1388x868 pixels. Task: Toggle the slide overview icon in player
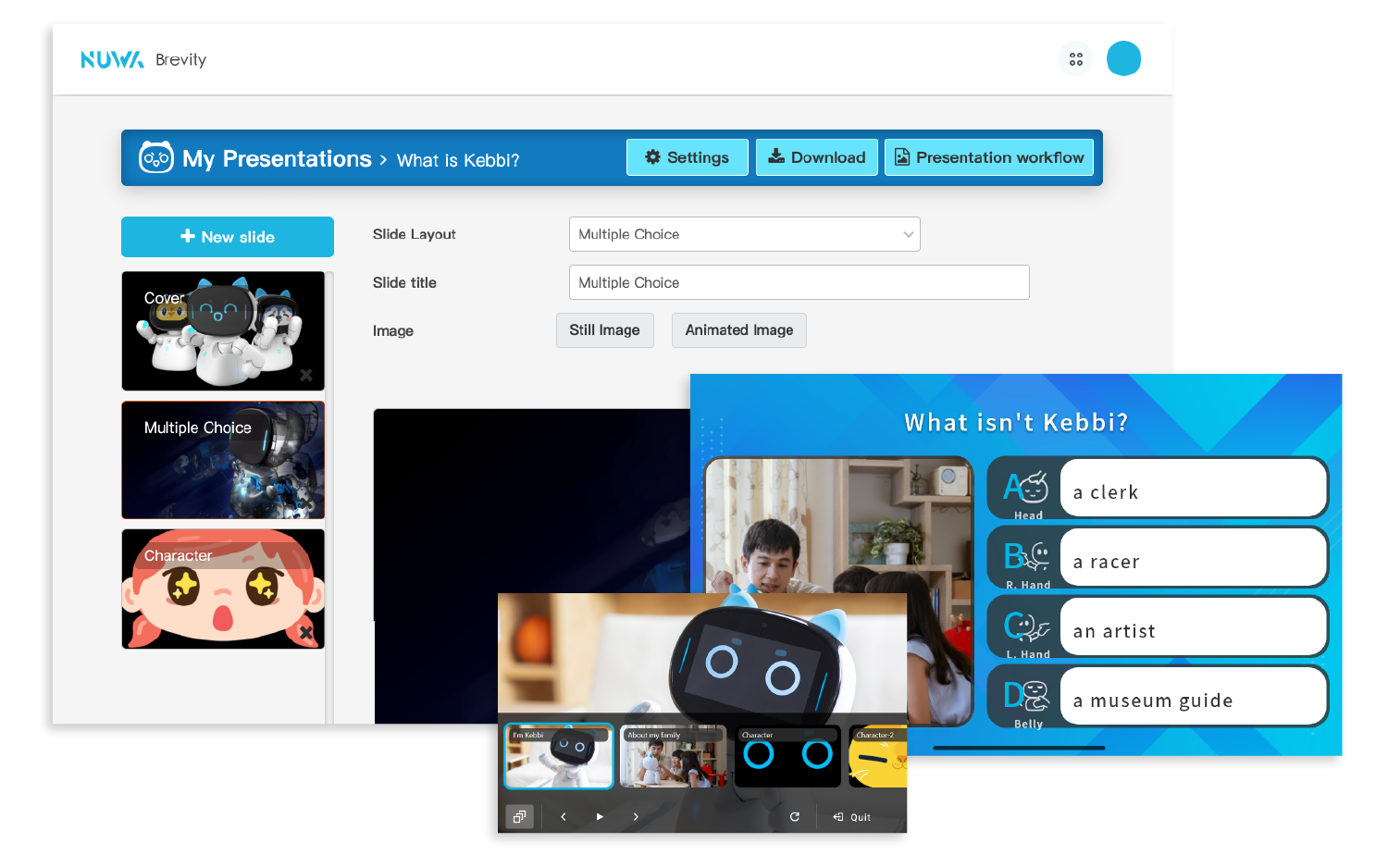pyautogui.click(x=520, y=817)
